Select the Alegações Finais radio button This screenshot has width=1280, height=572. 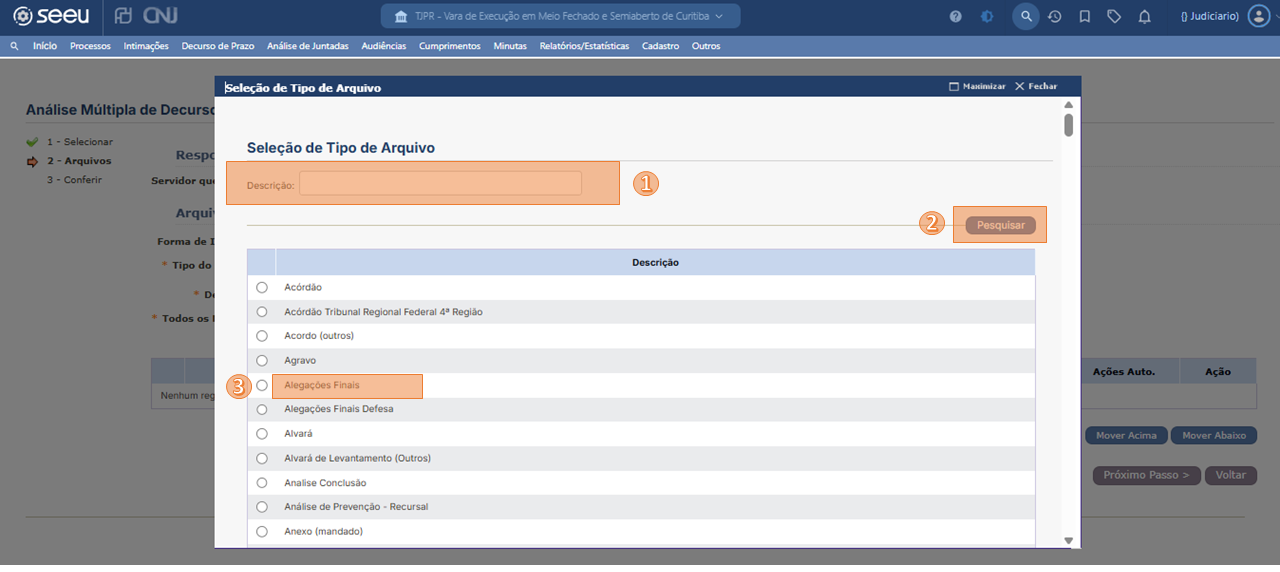pos(262,385)
